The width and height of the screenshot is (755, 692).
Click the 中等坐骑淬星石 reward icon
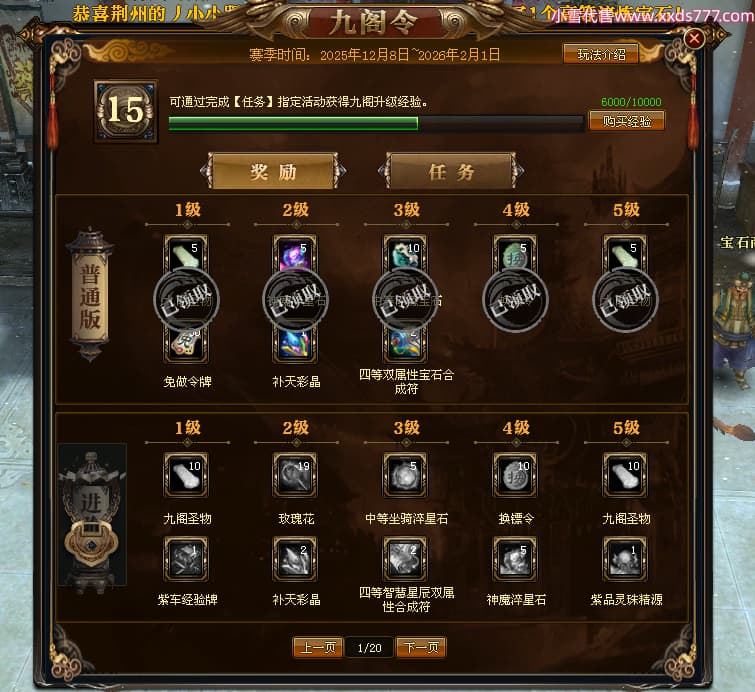tap(405, 475)
